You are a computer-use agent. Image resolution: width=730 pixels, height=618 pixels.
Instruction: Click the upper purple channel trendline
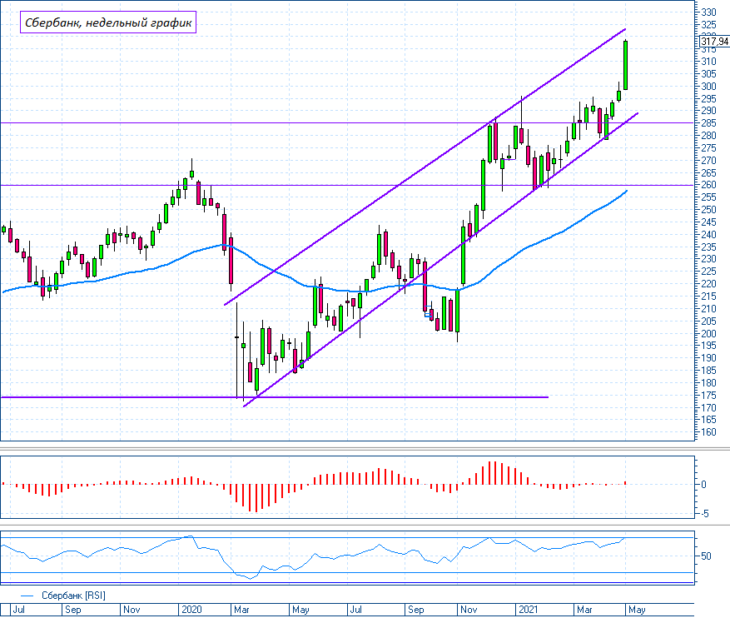click(425, 167)
